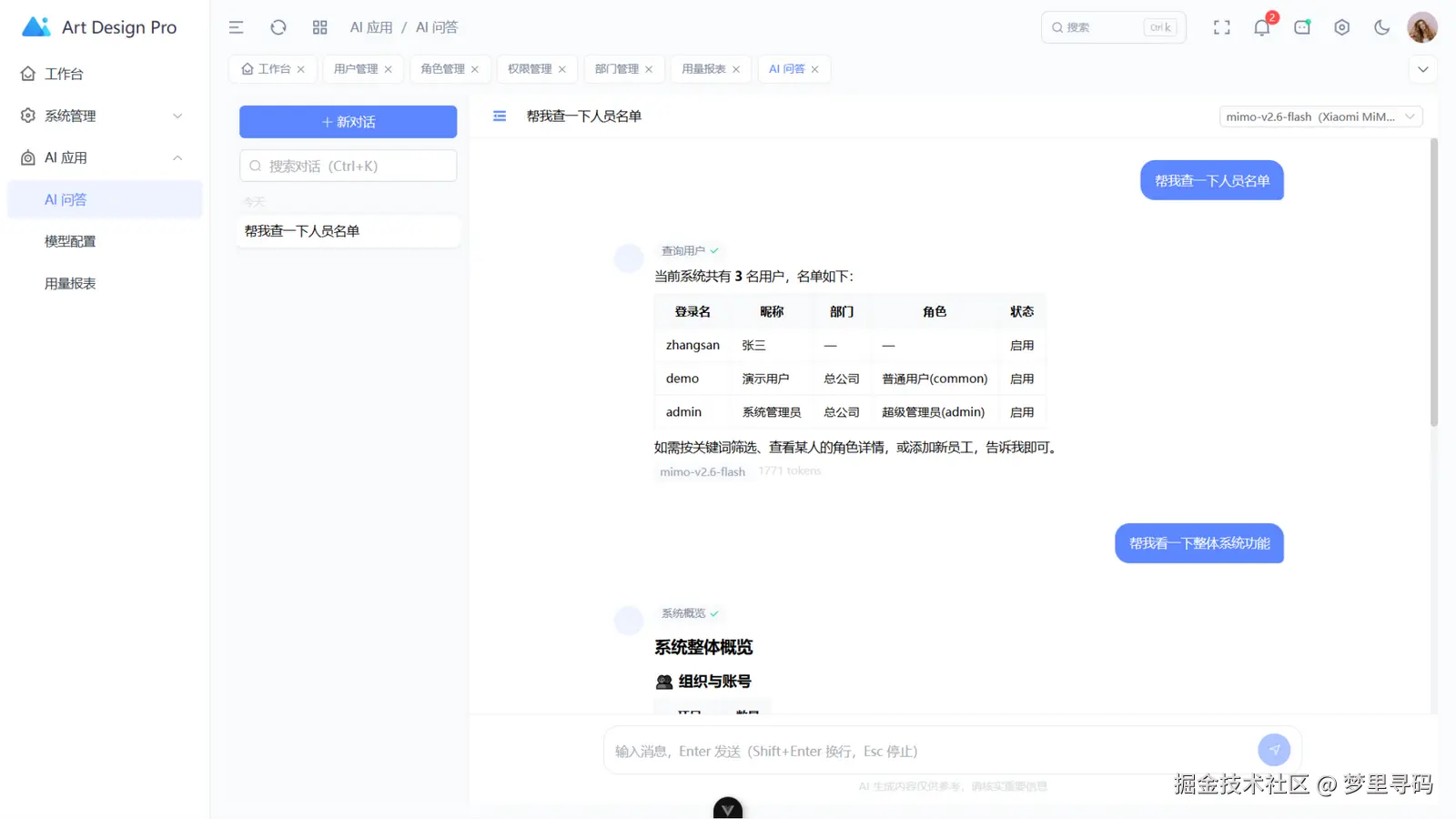The width and height of the screenshot is (1456, 819).
Task: Open the tab list dropdown chevron
Action: point(1423,69)
